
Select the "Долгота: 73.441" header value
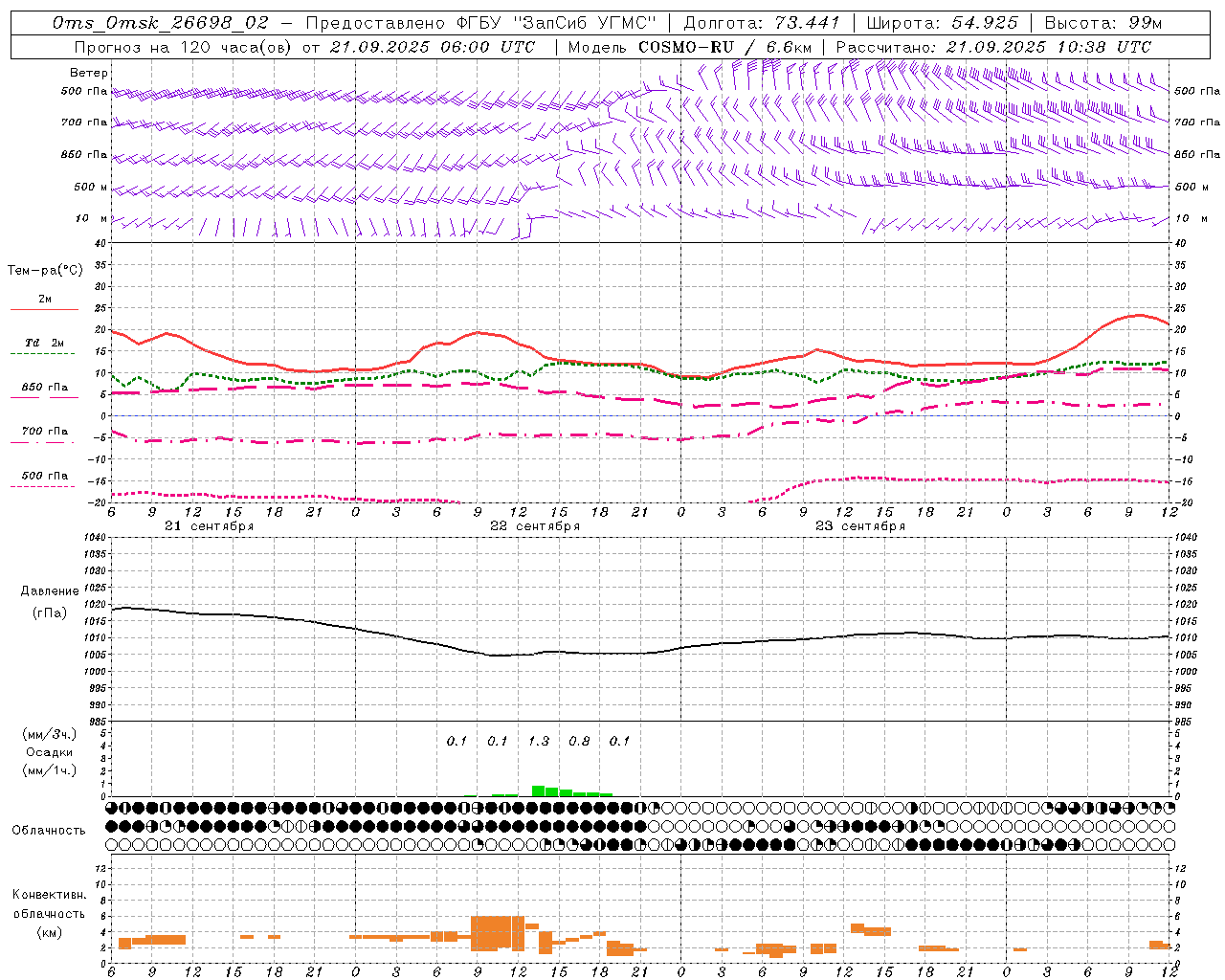point(762,23)
